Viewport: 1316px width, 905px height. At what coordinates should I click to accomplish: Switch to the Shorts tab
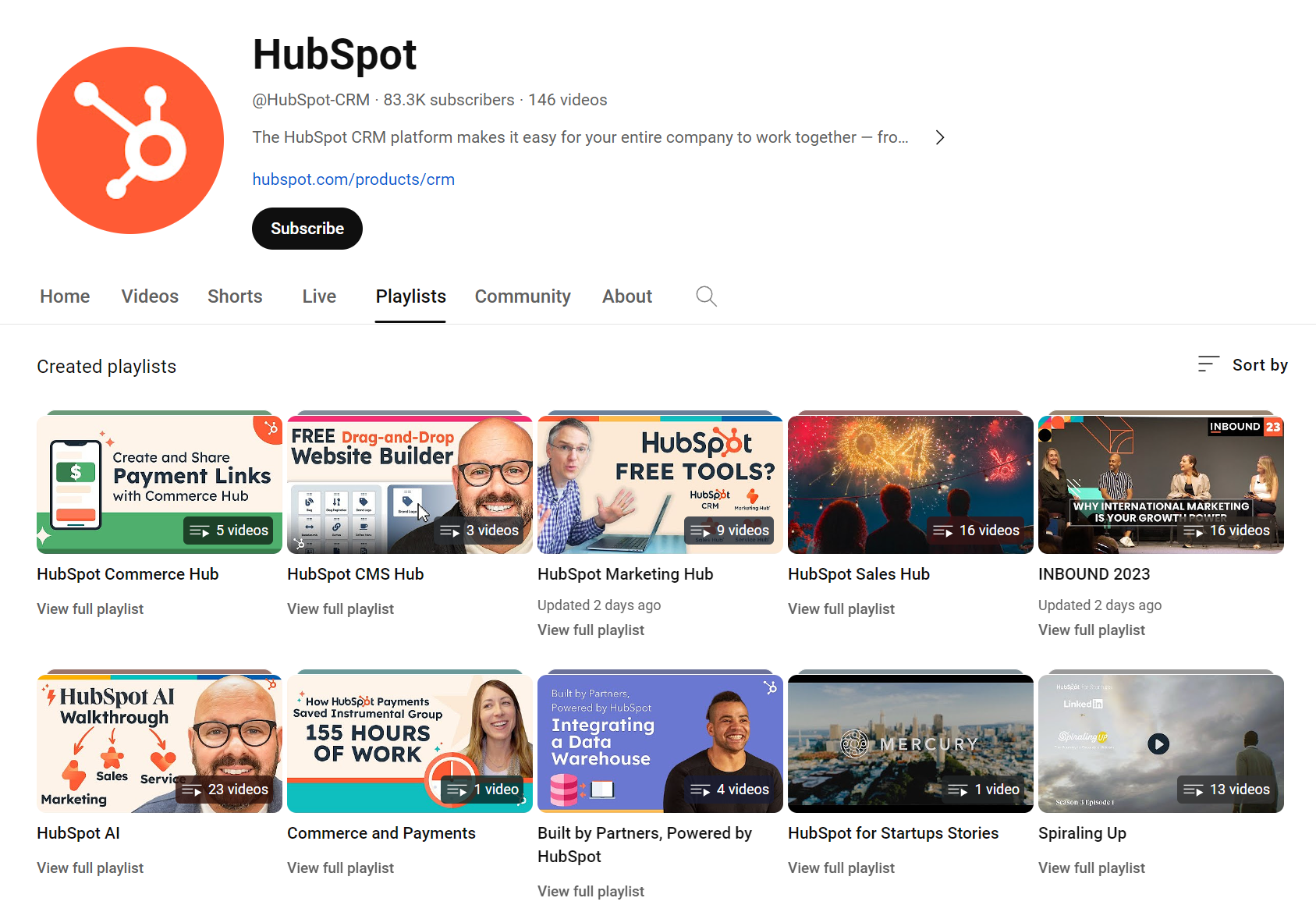(x=235, y=296)
